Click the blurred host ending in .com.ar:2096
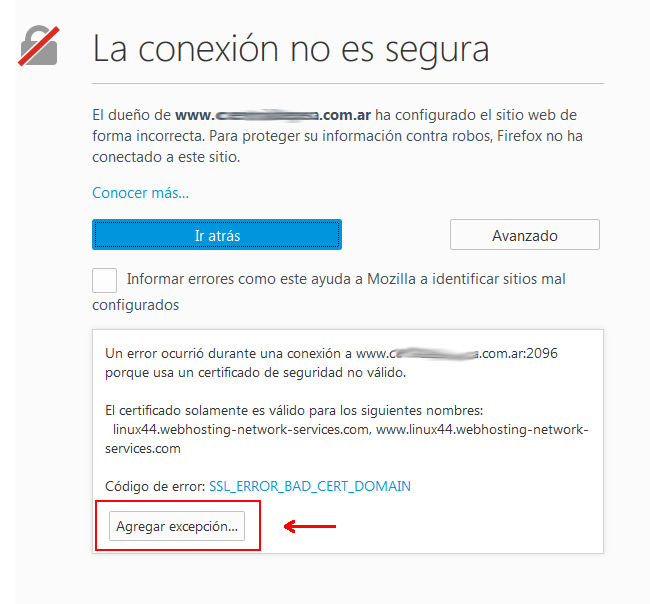The image size is (650, 604). pos(457,353)
